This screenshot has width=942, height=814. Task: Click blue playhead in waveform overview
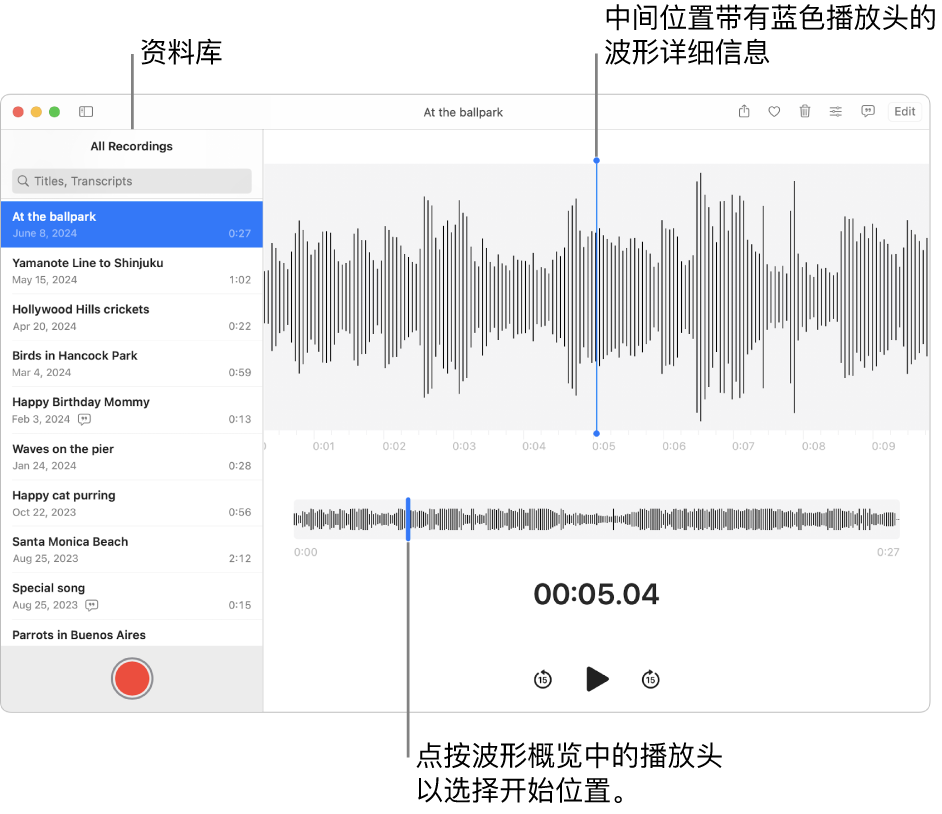(408, 519)
